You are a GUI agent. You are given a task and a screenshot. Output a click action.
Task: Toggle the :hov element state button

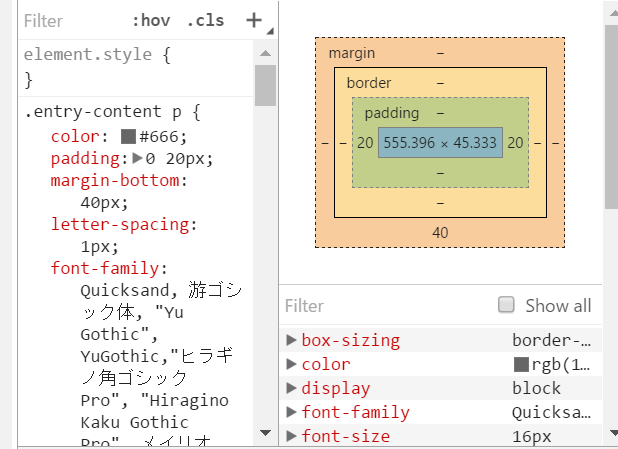point(151,20)
